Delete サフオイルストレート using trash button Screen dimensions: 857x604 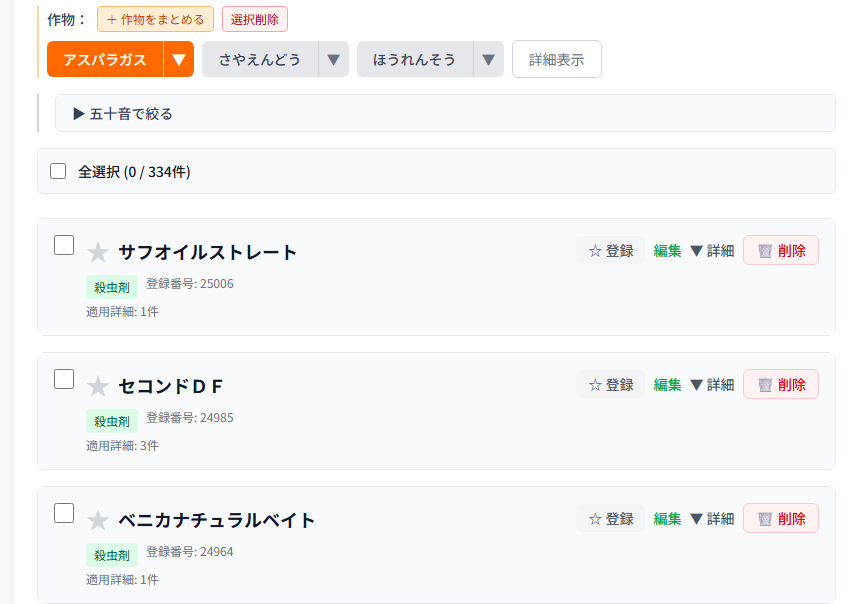[x=781, y=251]
